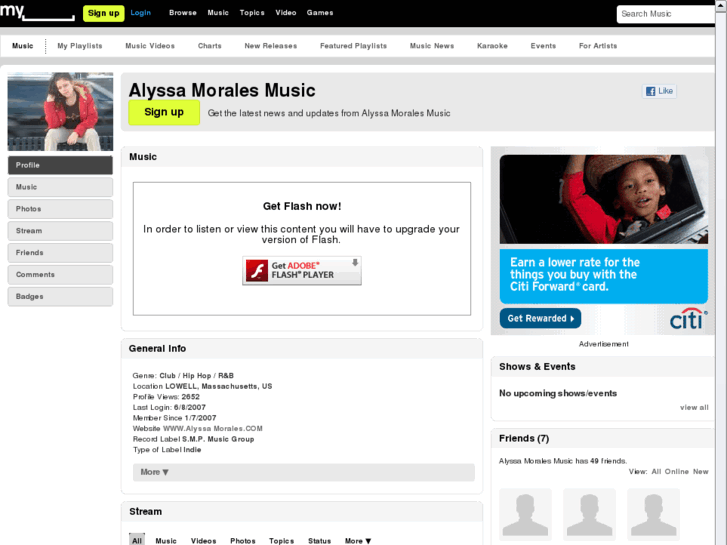Open New Releases
Image resolution: width=727 pixels, height=545 pixels.
pos(271,46)
